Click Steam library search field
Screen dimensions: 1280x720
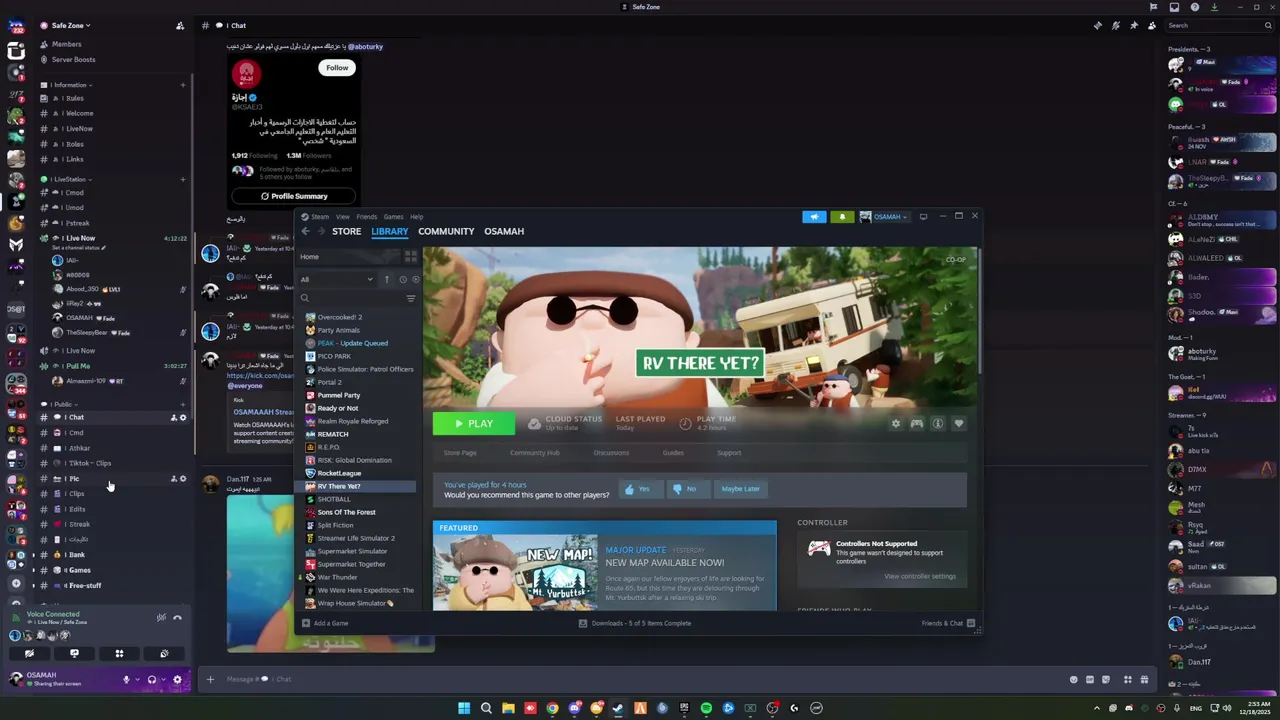[x=352, y=298]
